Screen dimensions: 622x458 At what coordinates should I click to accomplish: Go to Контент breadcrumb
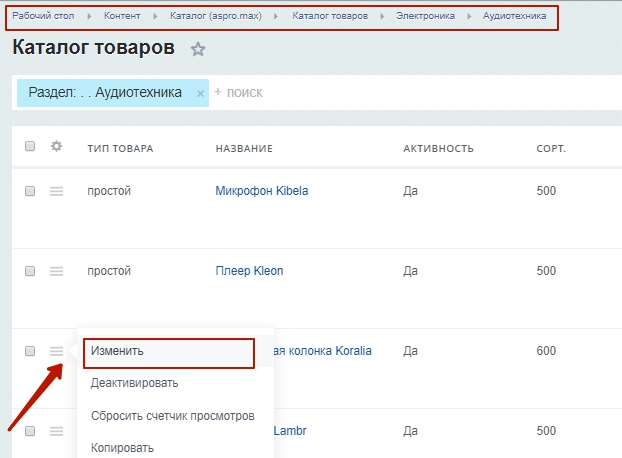coord(122,16)
